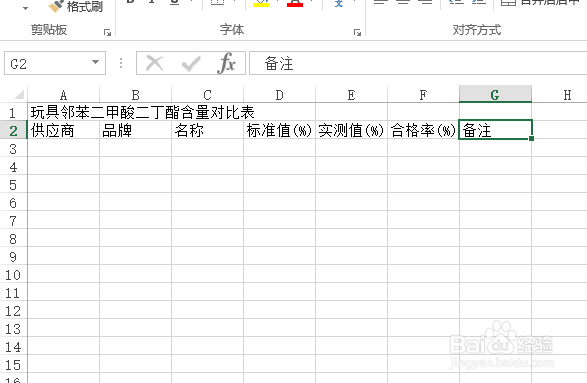Select row 2 header
This screenshot has height=383, width=587.
point(13,130)
